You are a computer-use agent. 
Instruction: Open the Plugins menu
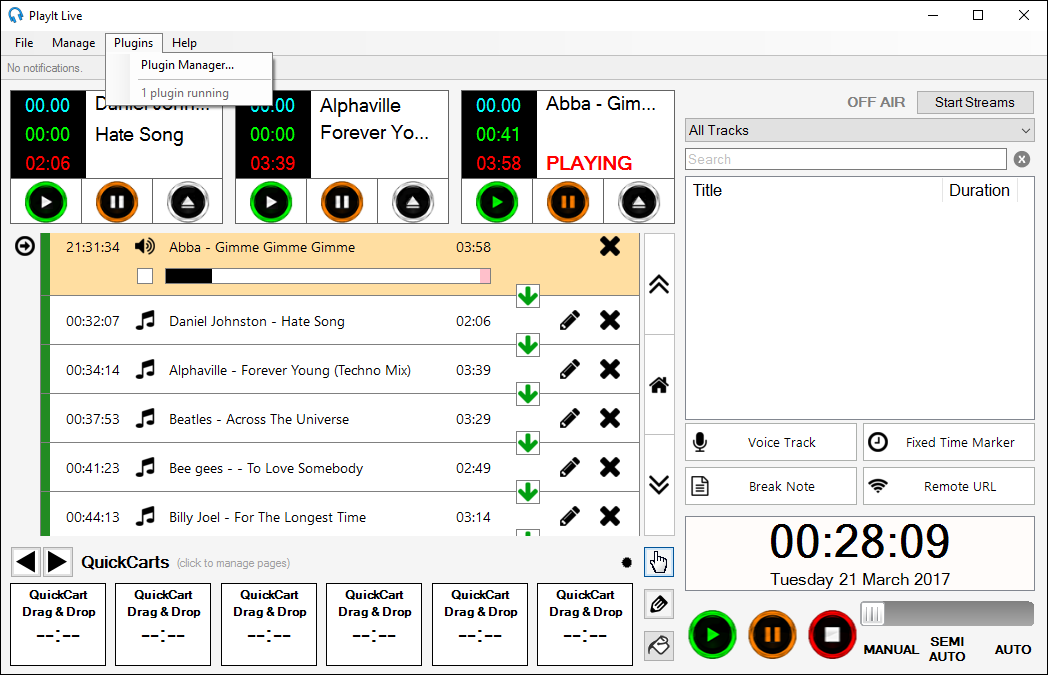[x=134, y=43]
